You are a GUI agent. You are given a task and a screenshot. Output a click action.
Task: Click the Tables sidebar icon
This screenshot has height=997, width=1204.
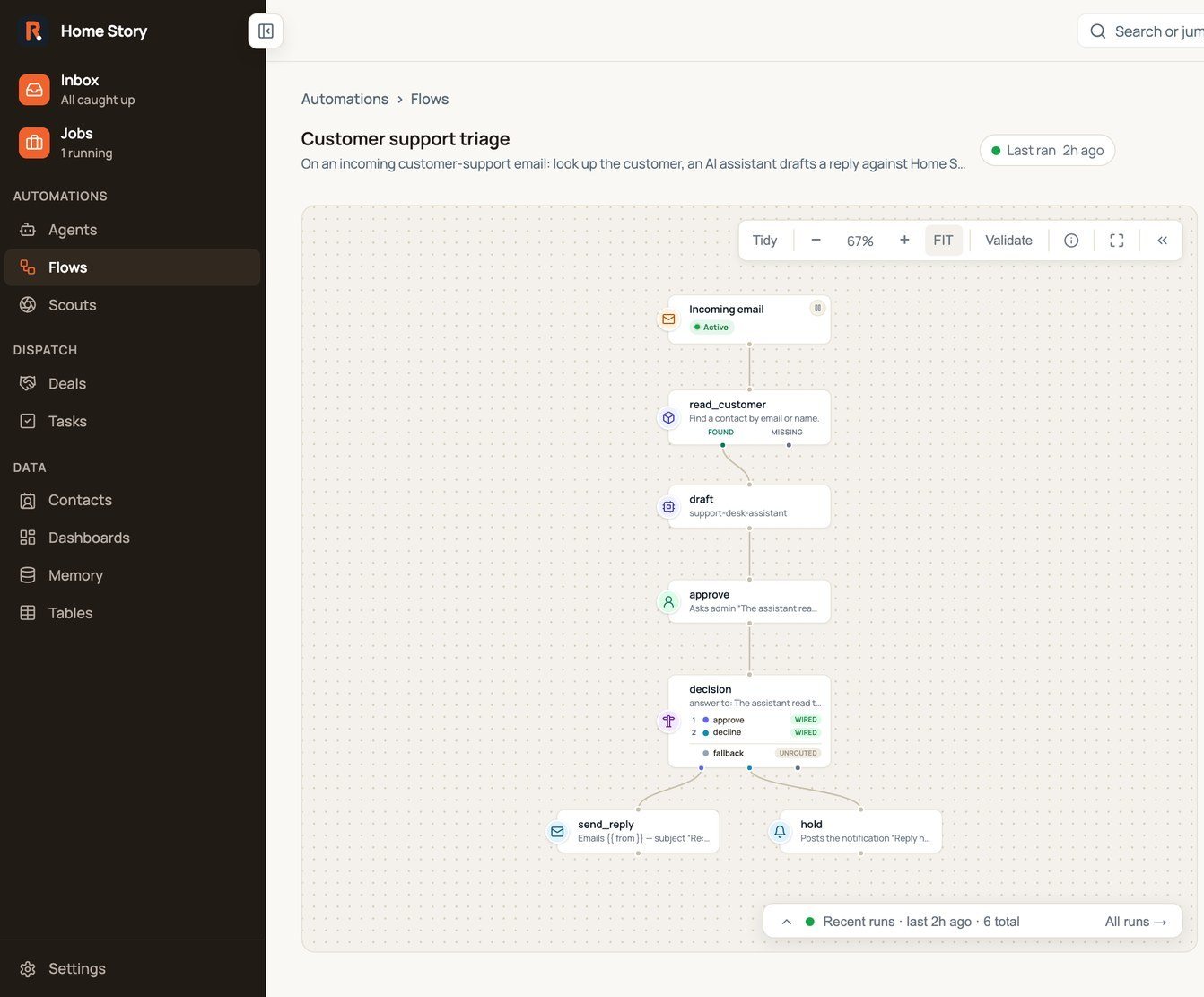pos(28,613)
